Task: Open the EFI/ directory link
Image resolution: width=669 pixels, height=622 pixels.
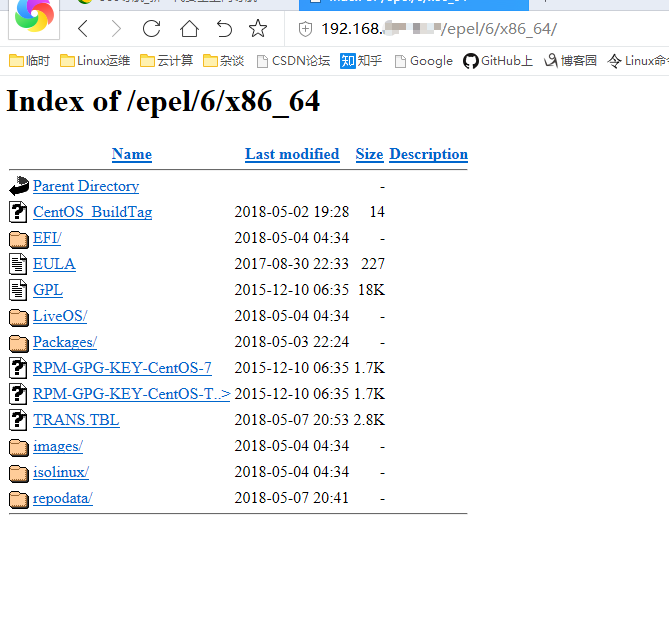Action: [47, 238]
